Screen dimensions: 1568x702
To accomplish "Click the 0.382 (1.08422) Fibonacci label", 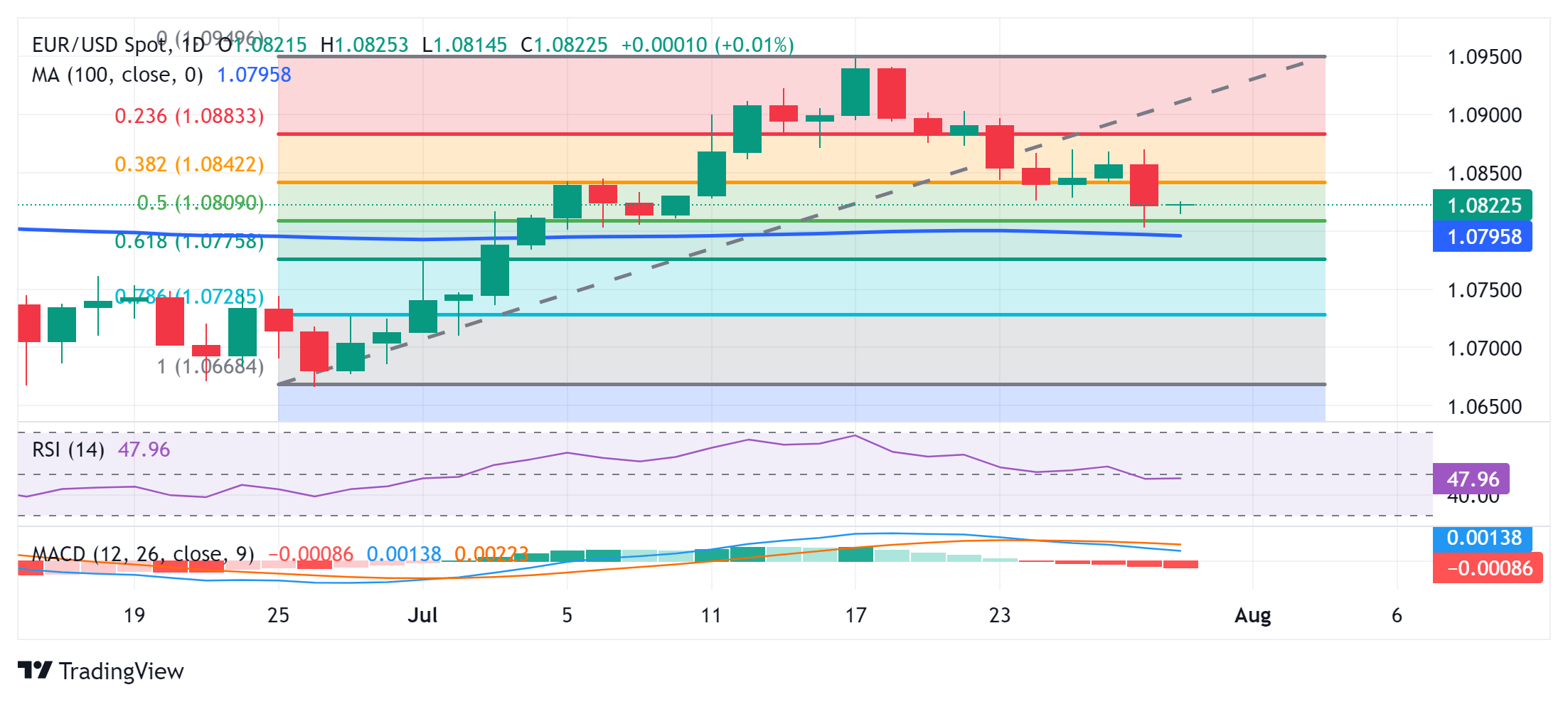I will click(x=189, y=164).
